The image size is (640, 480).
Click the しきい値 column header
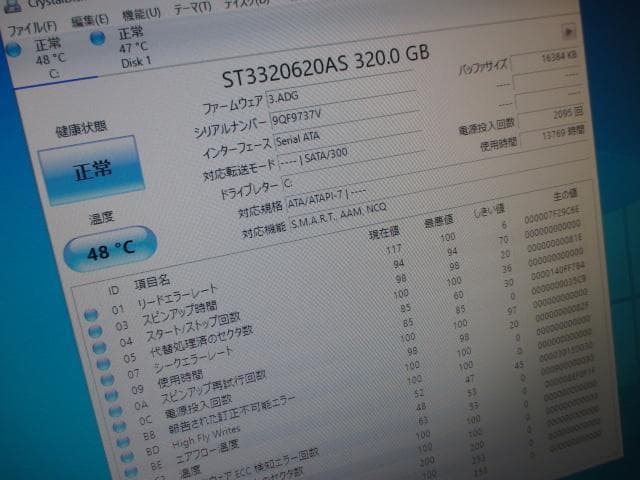(489, 211)
